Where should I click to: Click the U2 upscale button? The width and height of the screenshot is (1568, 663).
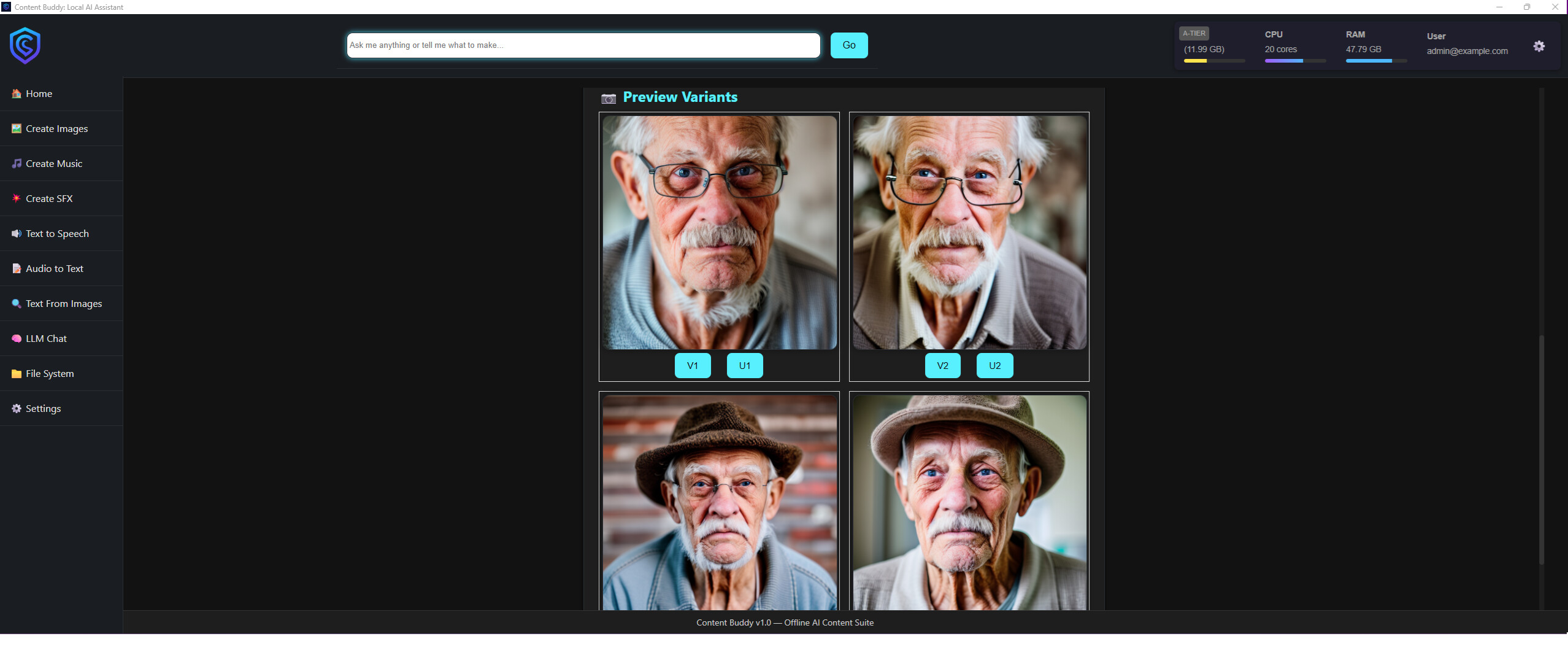[x=994, y=365]
